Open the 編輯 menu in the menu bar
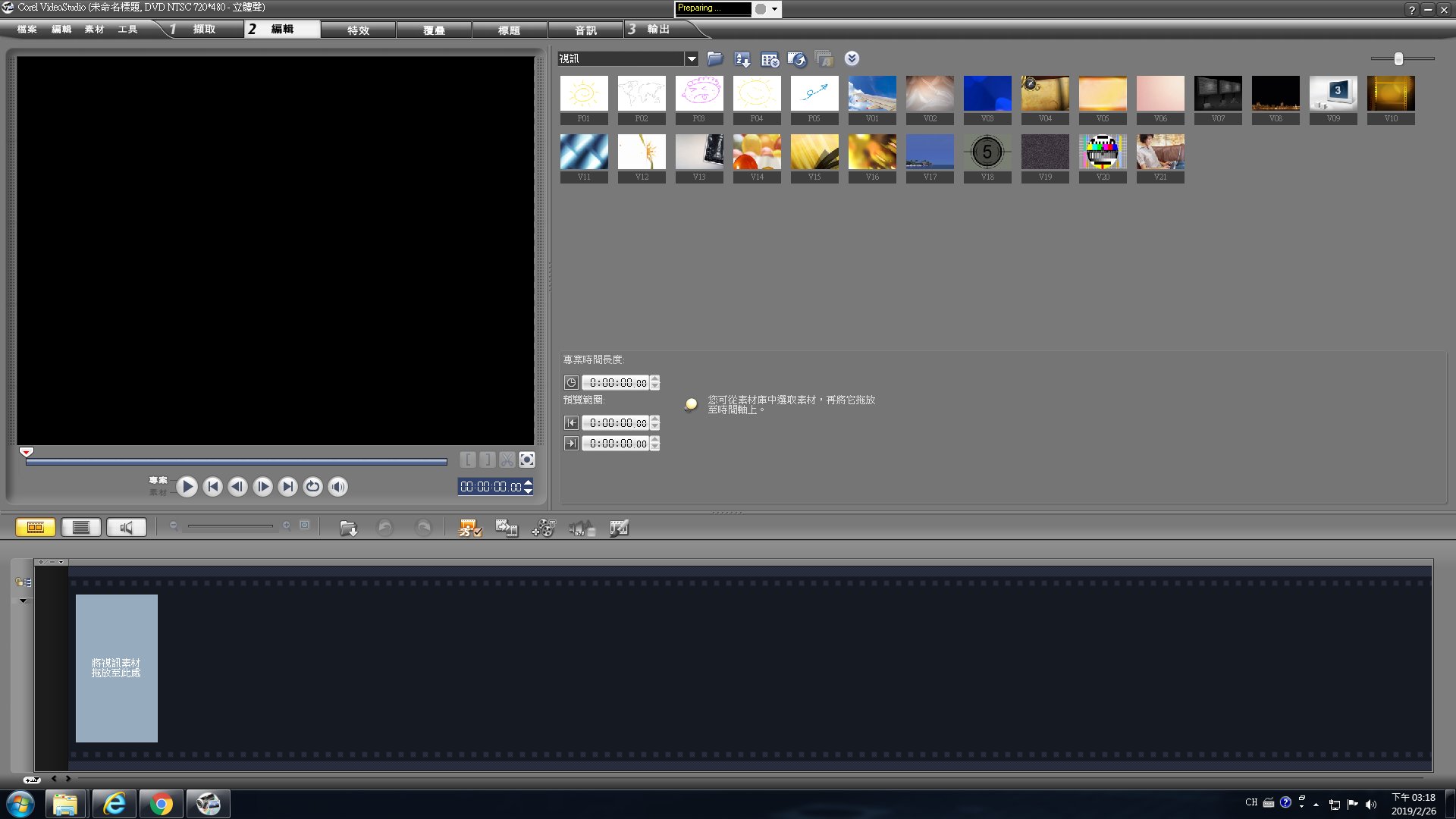The width and height of the screenshot is (1456, 819). point(61,30)
